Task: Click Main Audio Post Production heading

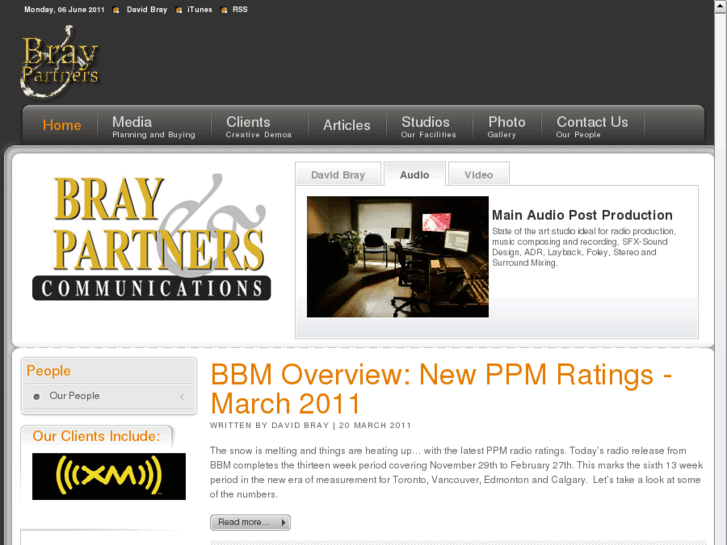Action: [x=582, y=215]
